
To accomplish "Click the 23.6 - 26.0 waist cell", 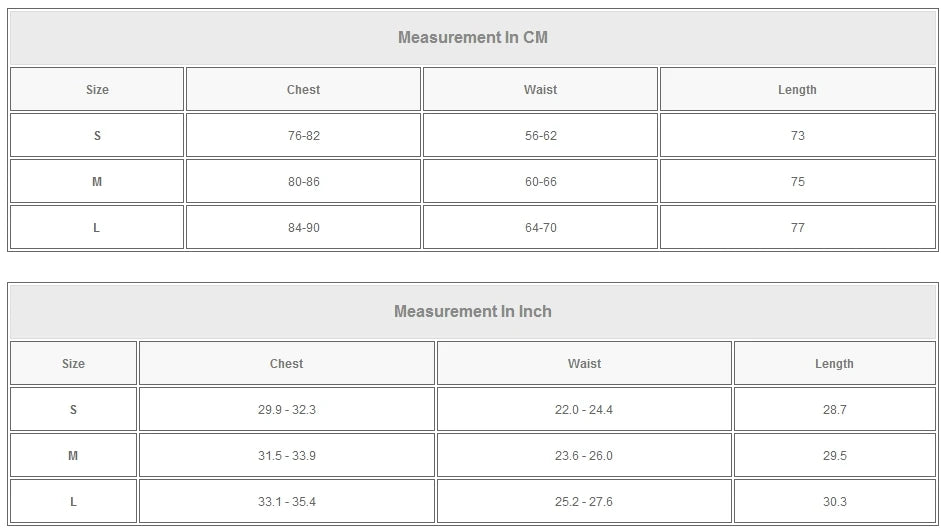I will click(x=584, y=456).
